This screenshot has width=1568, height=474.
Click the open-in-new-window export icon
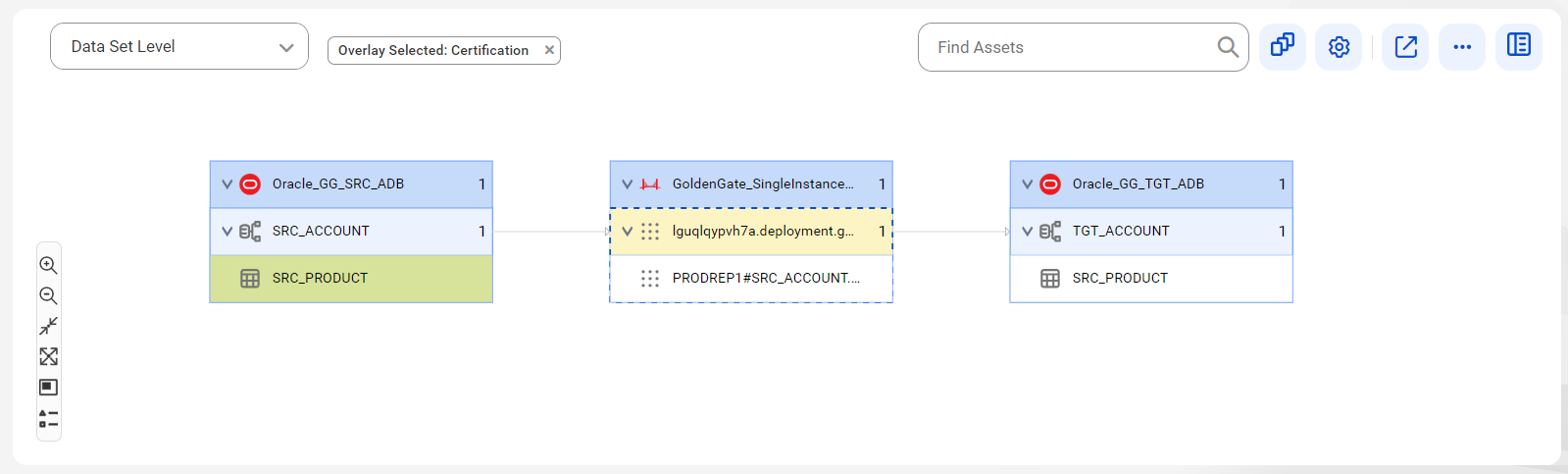tap(1405, 46)
